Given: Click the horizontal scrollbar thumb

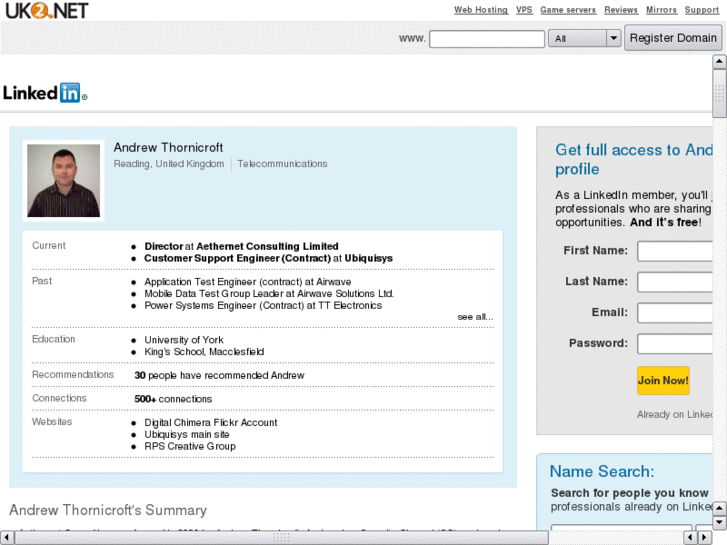Looking at the screenshot, I should (282, 538).
